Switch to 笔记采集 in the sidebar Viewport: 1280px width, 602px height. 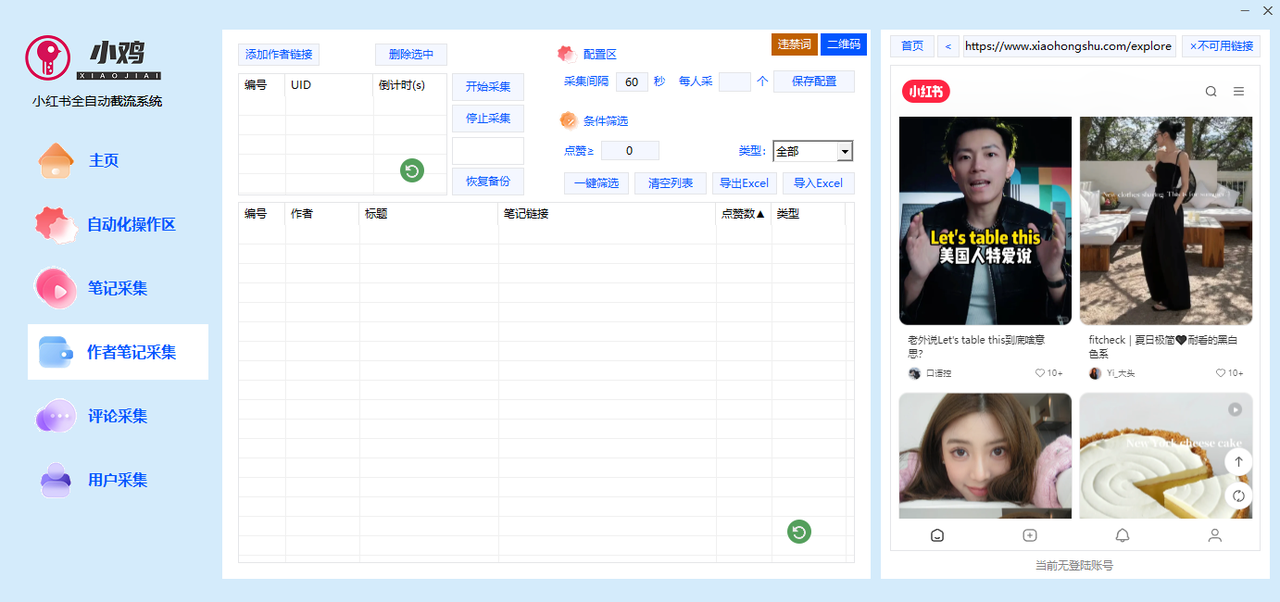[x=118, y=288]
